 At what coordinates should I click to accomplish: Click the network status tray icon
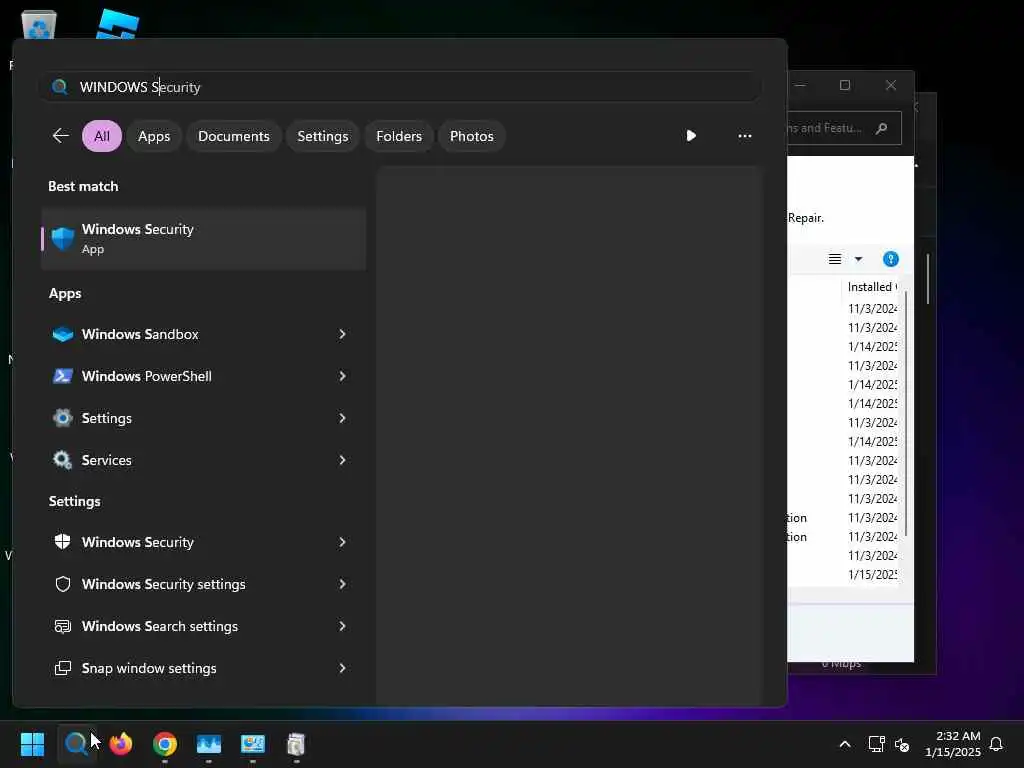876,744
